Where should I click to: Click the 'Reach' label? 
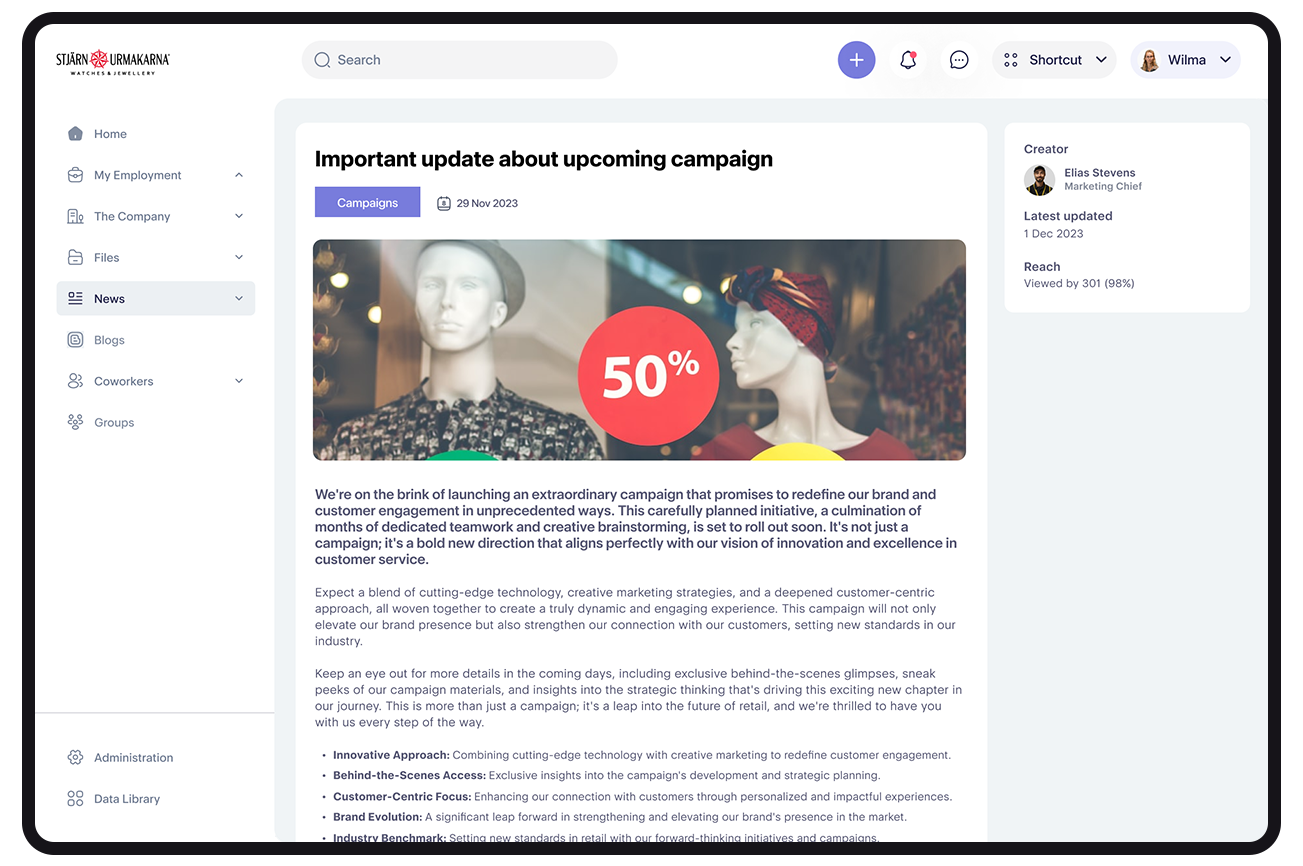click(x=1042, y=267)
